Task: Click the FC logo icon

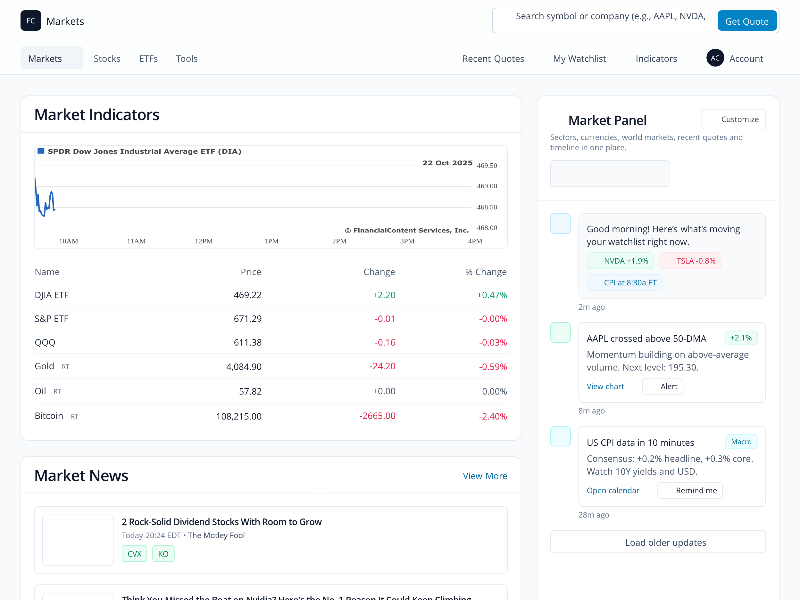Action: [x=31, y=20]
